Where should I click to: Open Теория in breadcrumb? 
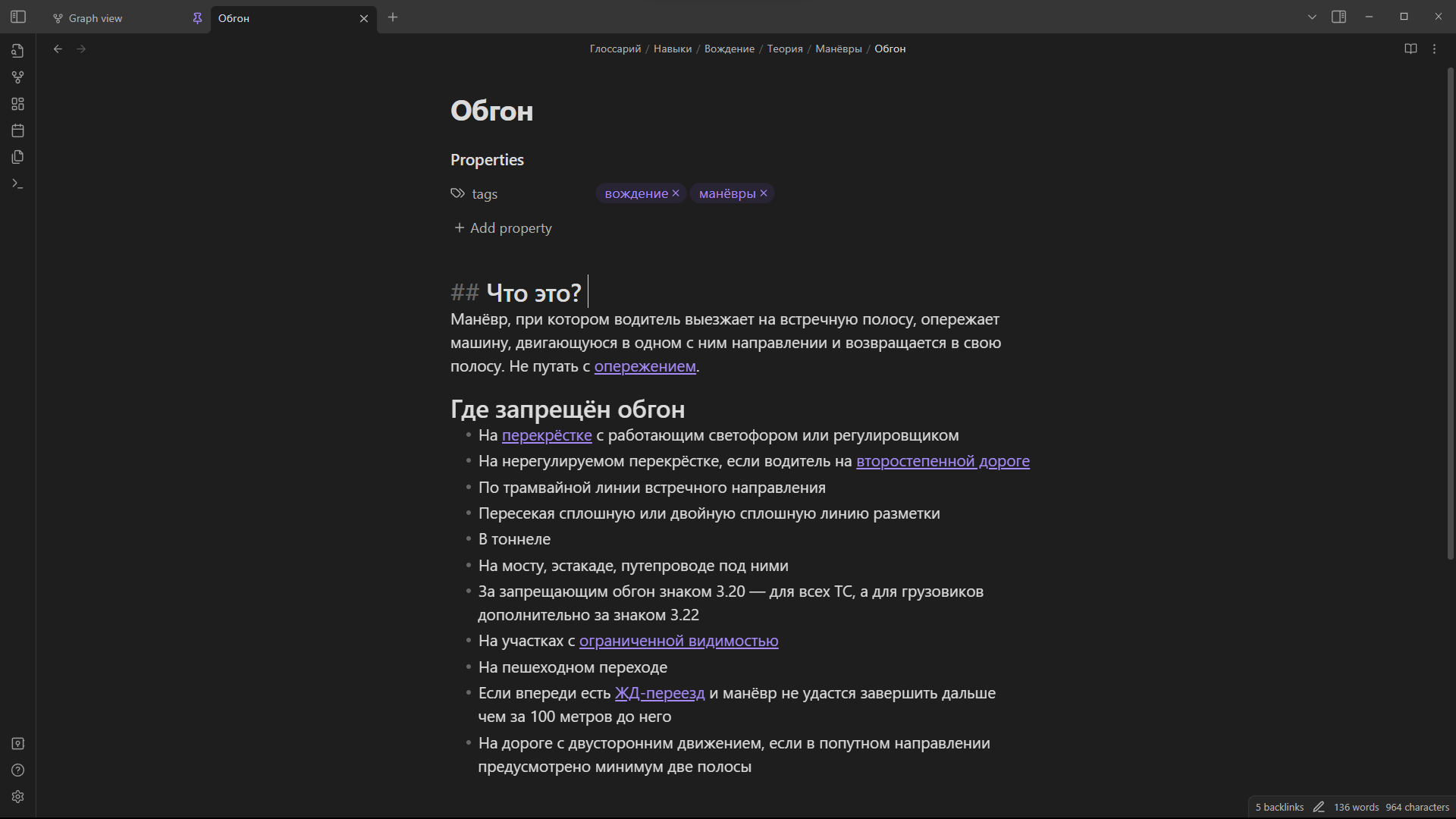pyautogui.click(x=785, y=49)
